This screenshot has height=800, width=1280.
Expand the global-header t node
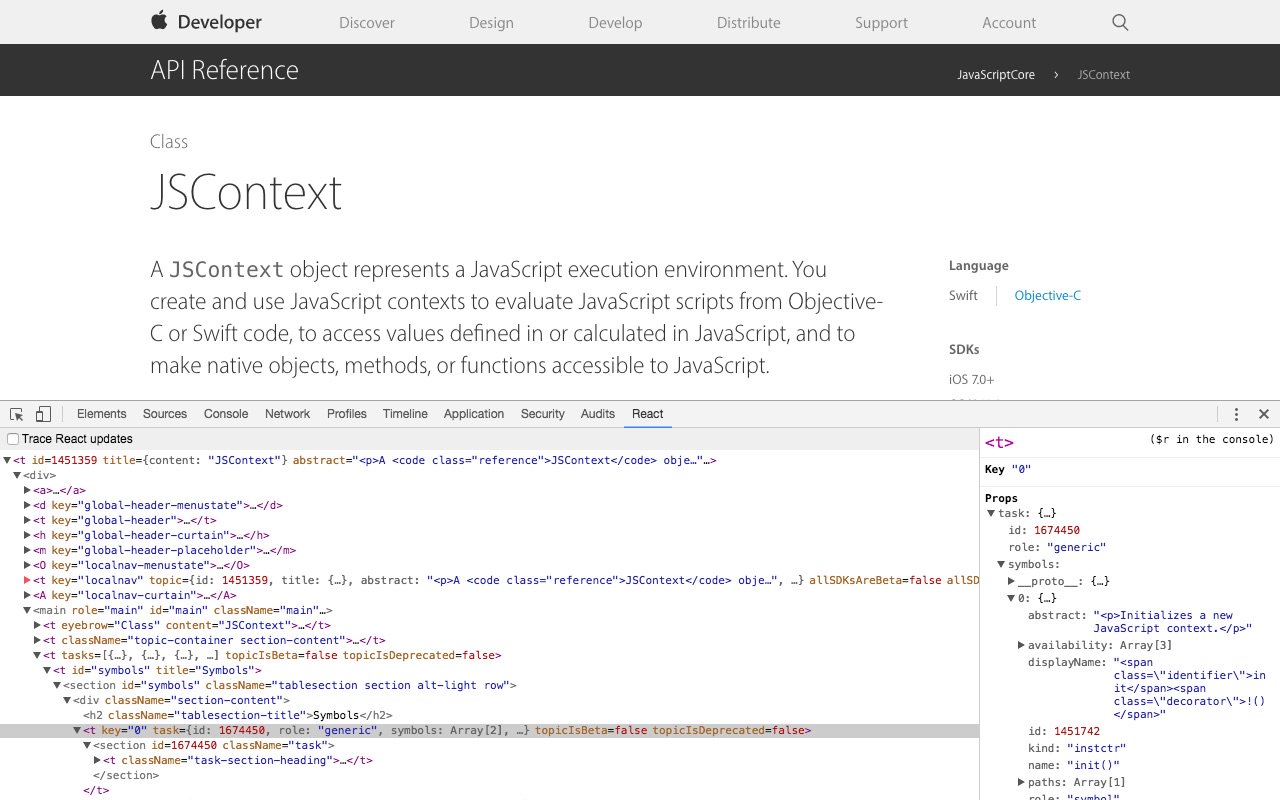pos(28,521)
